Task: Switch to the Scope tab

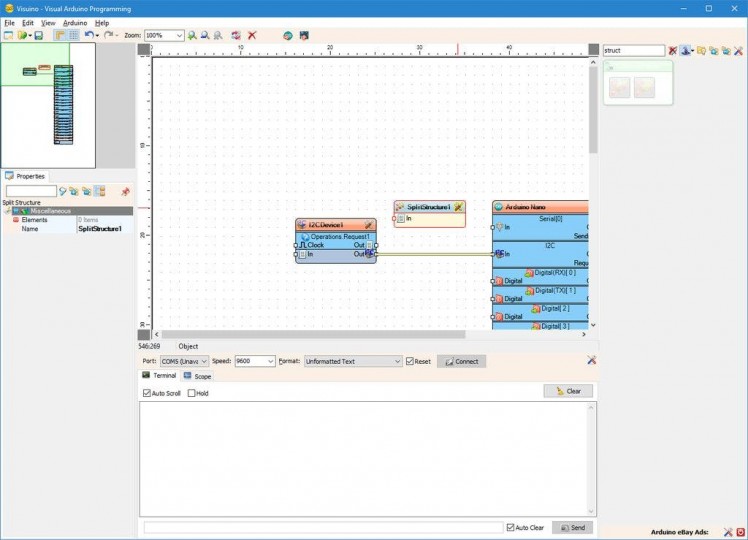Action: [197, 376]
